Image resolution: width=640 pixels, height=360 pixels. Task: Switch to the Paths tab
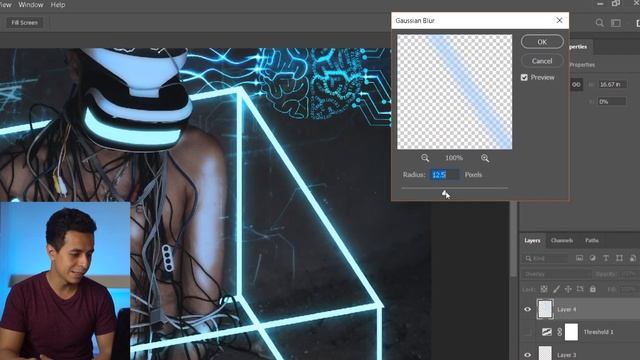pyautogui.click(x=592, y=240)
